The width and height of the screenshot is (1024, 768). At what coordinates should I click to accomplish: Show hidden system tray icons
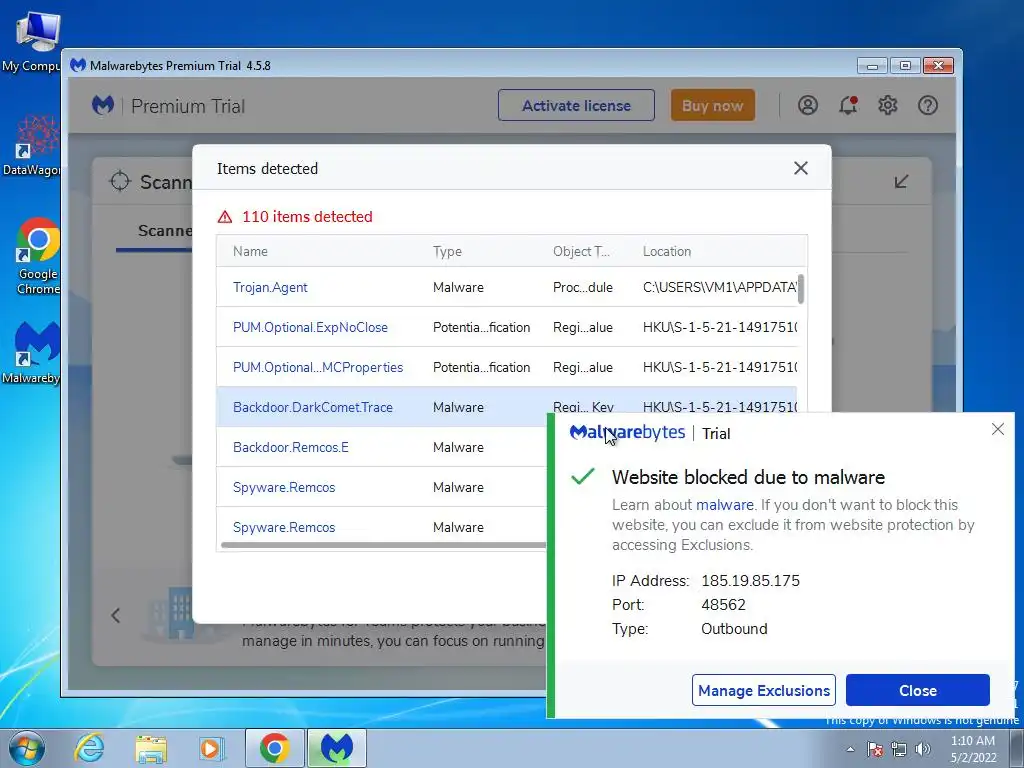tap(850, 750)
